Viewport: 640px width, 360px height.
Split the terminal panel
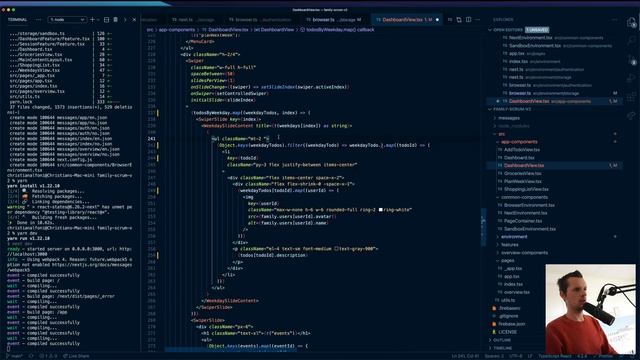tap(107, 20)
